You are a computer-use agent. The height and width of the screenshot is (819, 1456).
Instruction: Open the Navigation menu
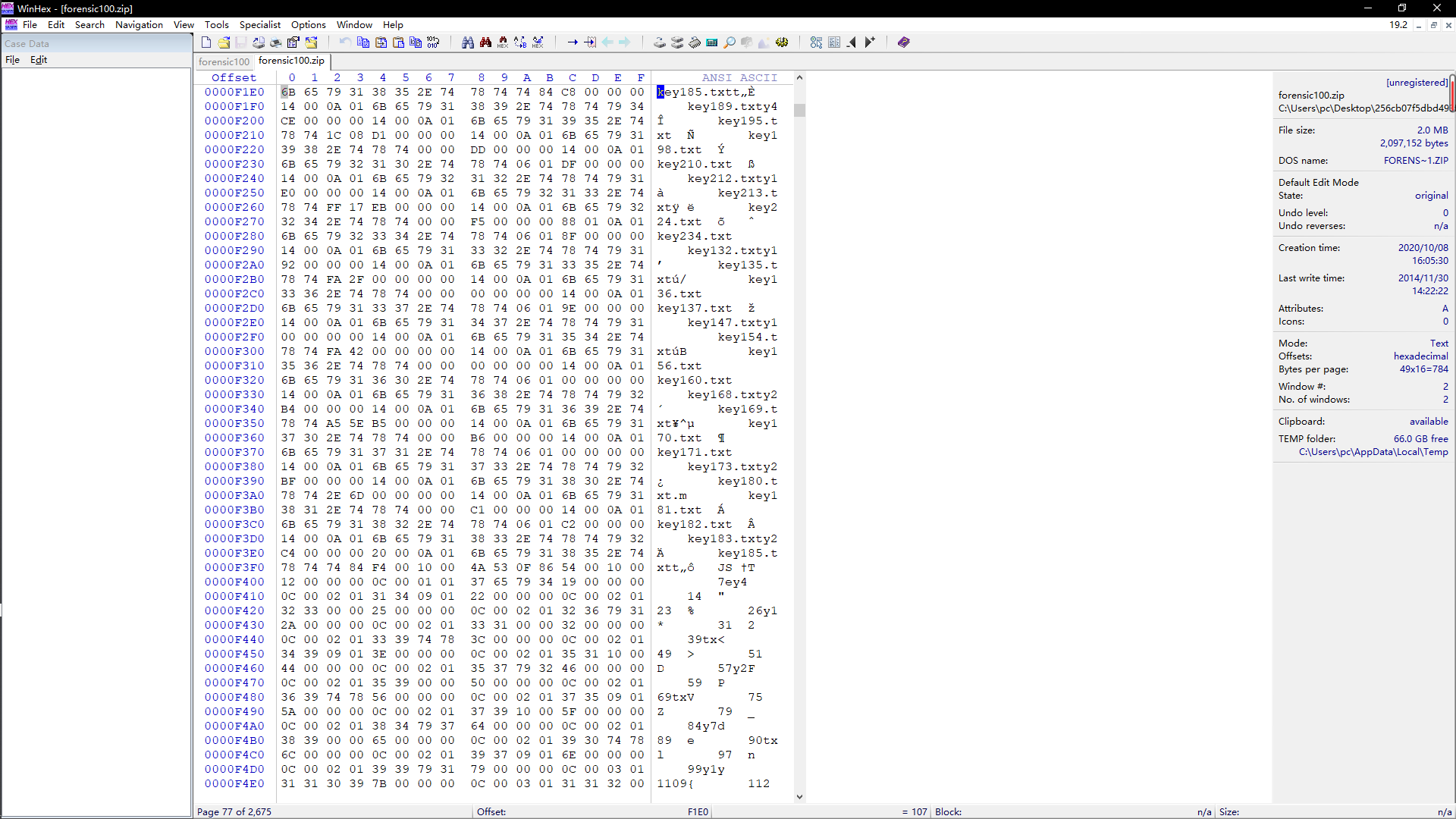tap(139, 24)
